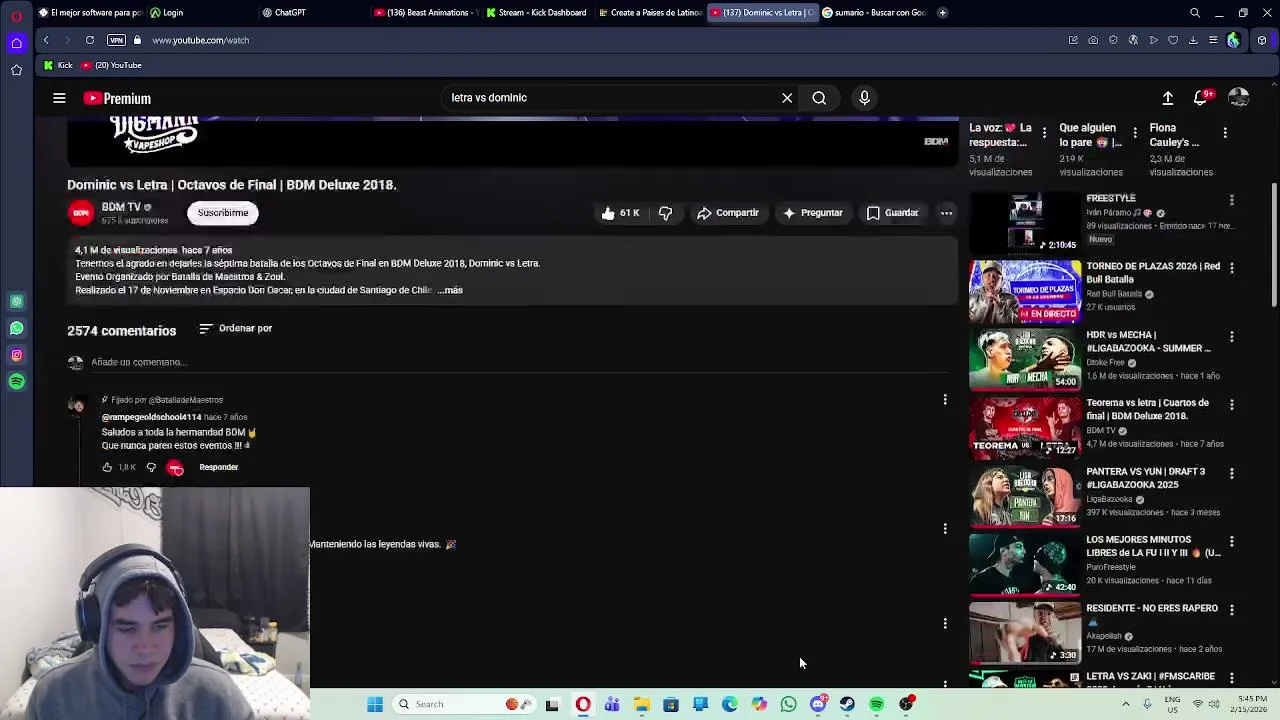
Task: Subscribe with the Suscribirme button
Action: pyautogui.click(x=223, y=213)
